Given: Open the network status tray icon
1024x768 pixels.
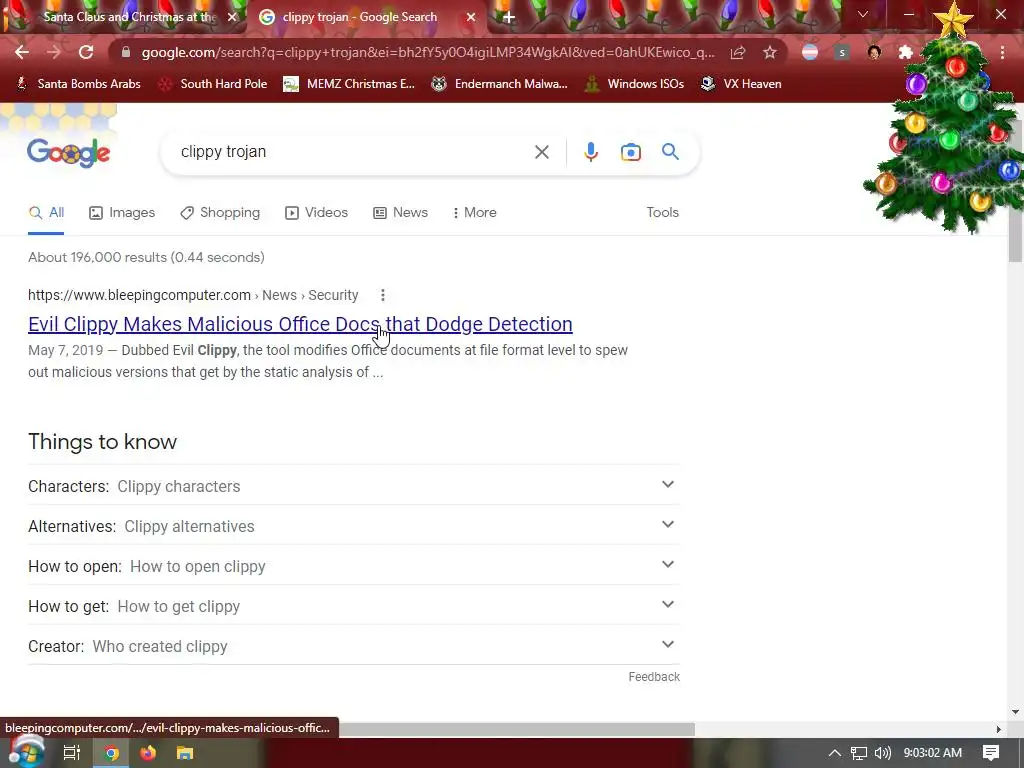Looking at the screenshot, I should point(859,753).
